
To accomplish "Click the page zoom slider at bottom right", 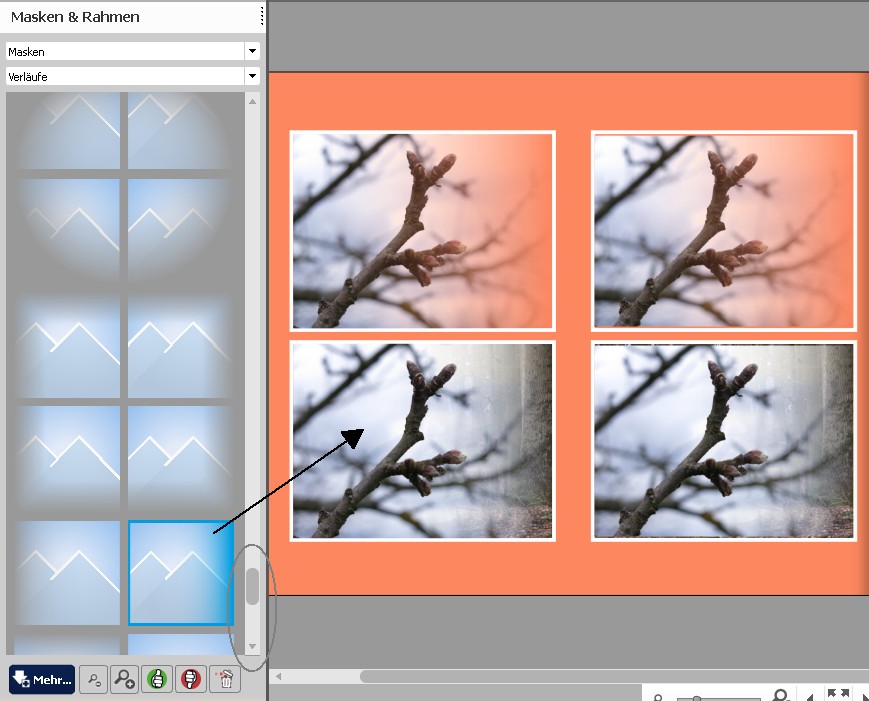I will pos(718,699).
